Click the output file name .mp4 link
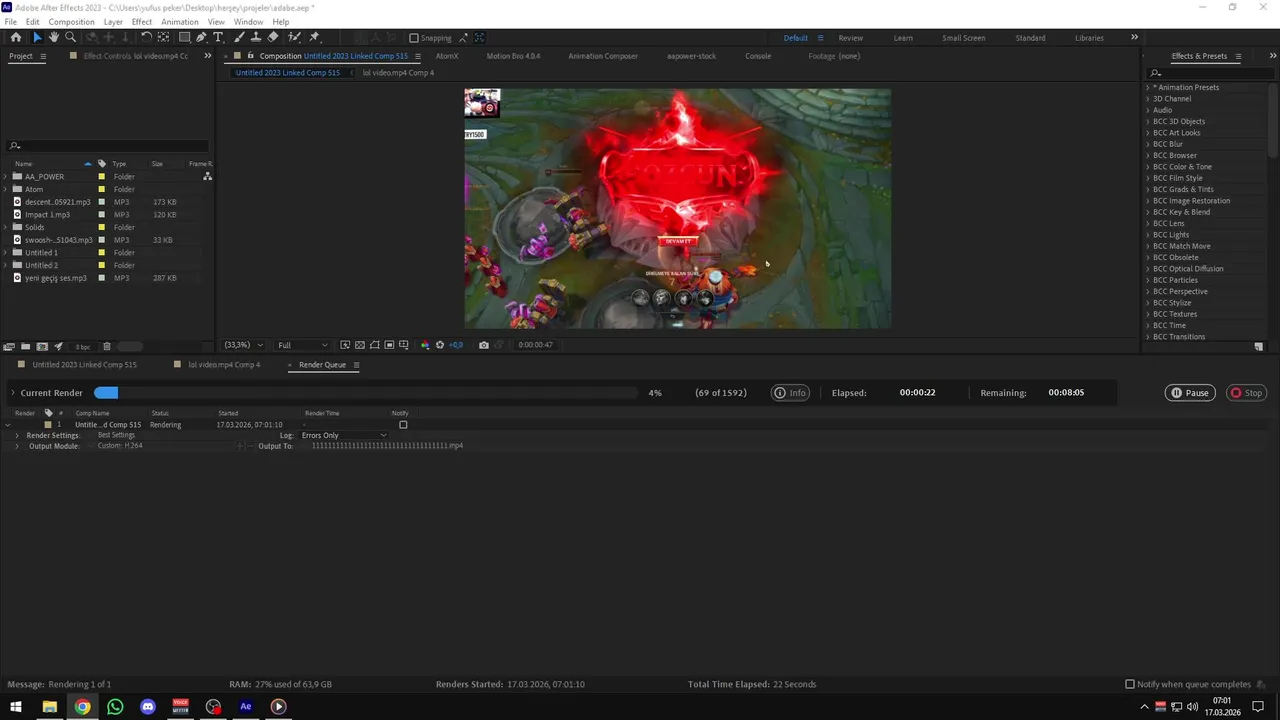1280x720 pixels. click(x=387, y=446)
